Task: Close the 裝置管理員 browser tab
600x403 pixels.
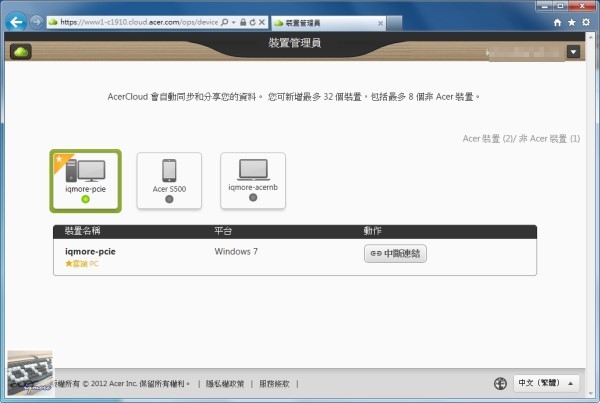Action: [380, 23]
